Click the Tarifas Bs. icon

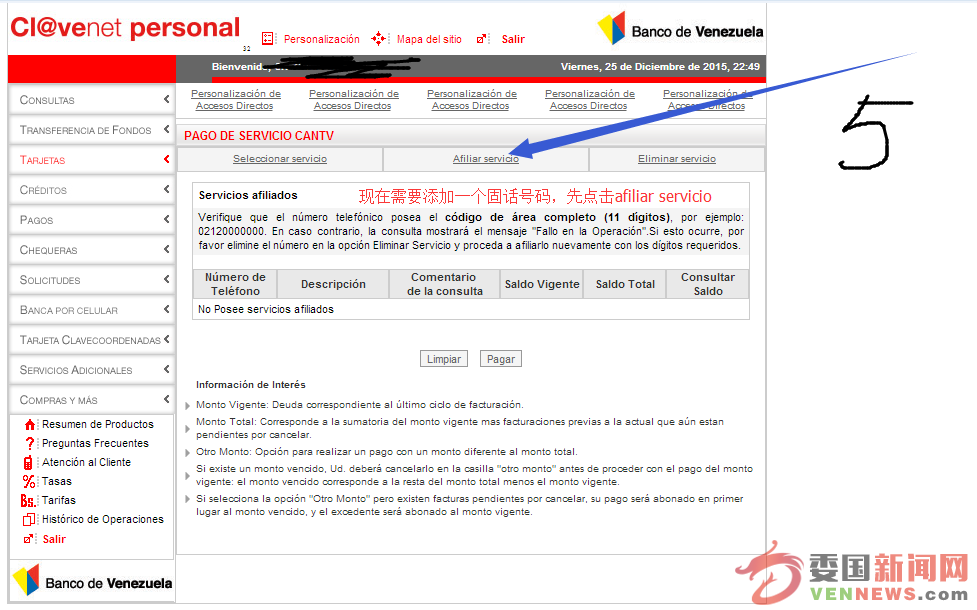coord(27,501)
